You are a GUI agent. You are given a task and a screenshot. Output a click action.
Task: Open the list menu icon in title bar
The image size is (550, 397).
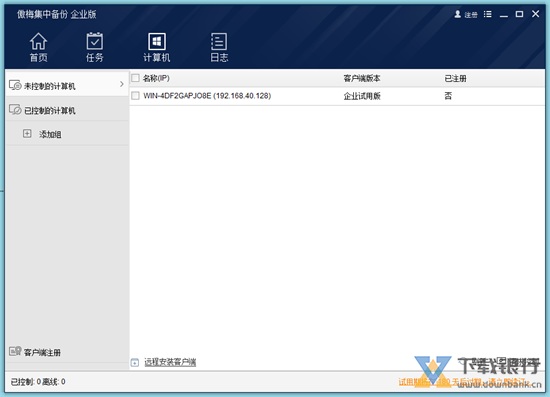click(x=488, y=14)
